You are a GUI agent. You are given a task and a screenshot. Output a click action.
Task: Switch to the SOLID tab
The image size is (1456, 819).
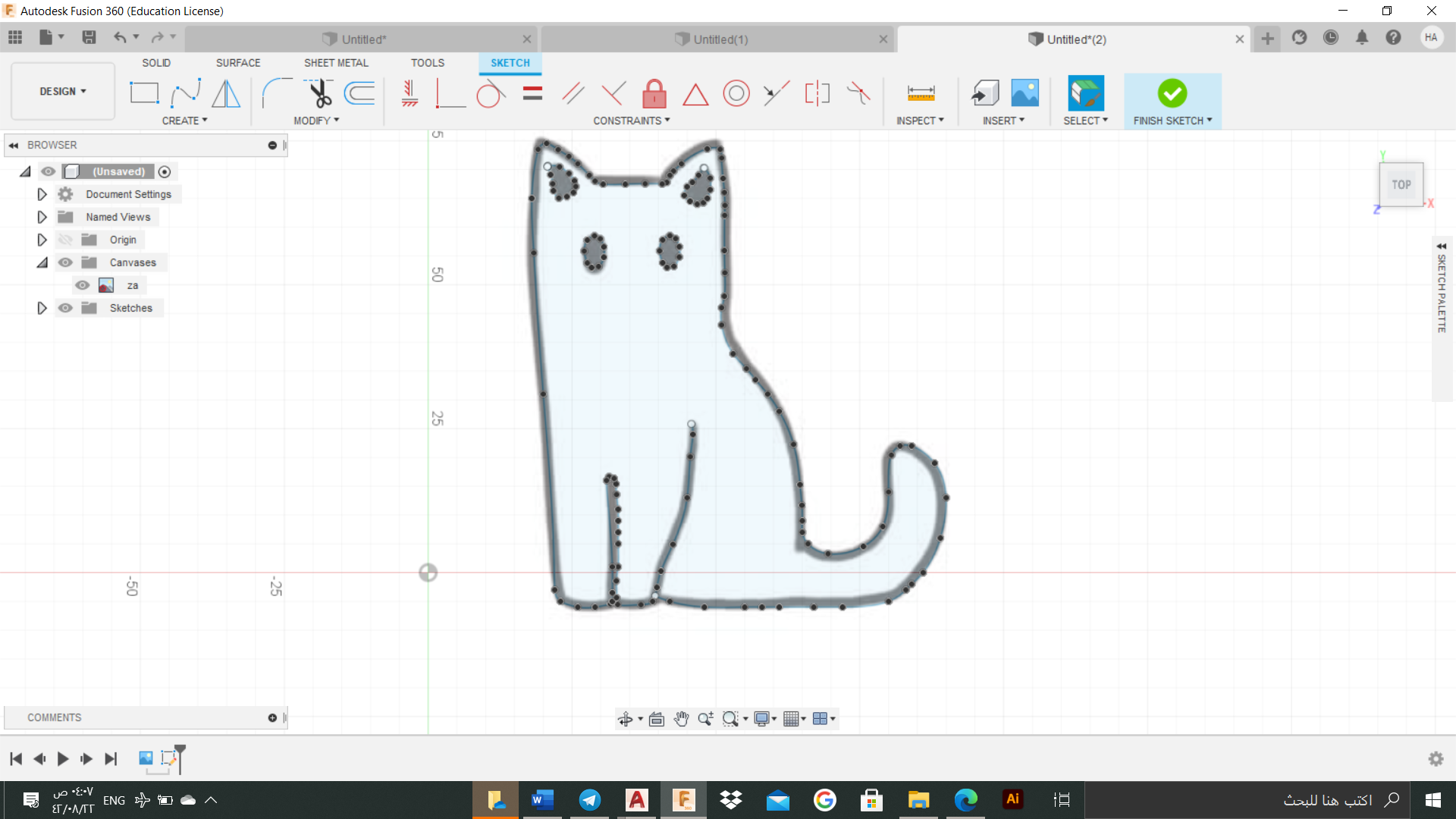(x=156, y=63)
